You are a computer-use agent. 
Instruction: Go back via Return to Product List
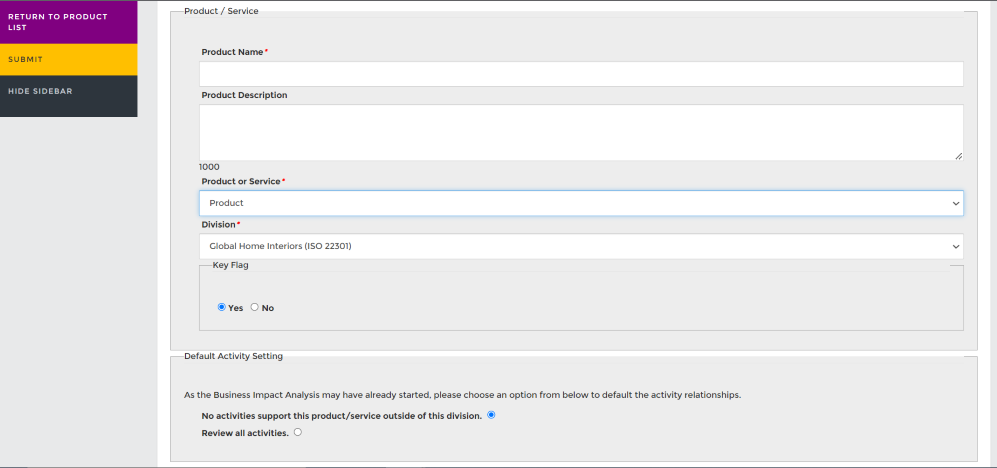69,22
